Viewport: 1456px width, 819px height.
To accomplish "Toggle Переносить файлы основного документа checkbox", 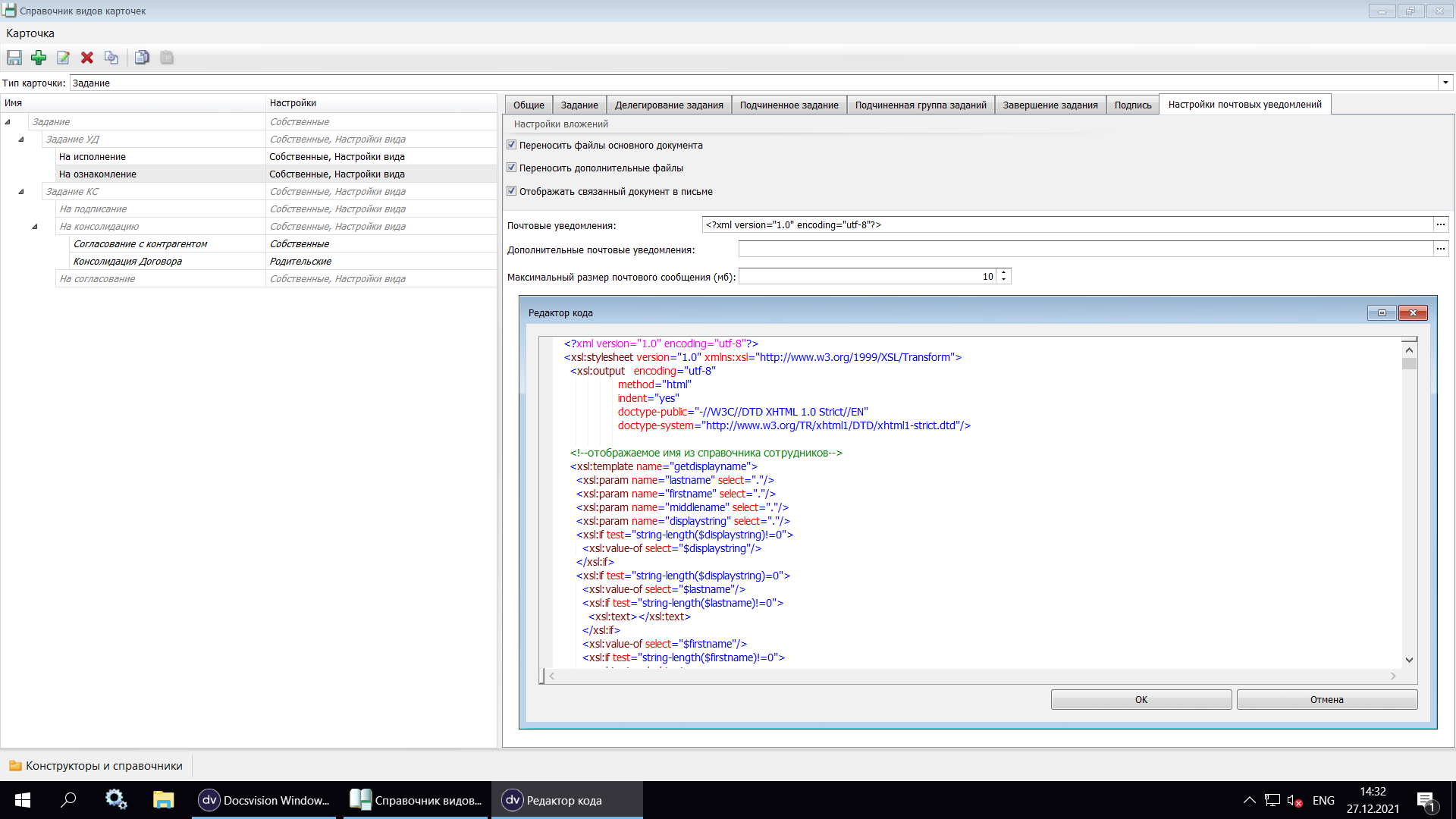I will point(512,145).
